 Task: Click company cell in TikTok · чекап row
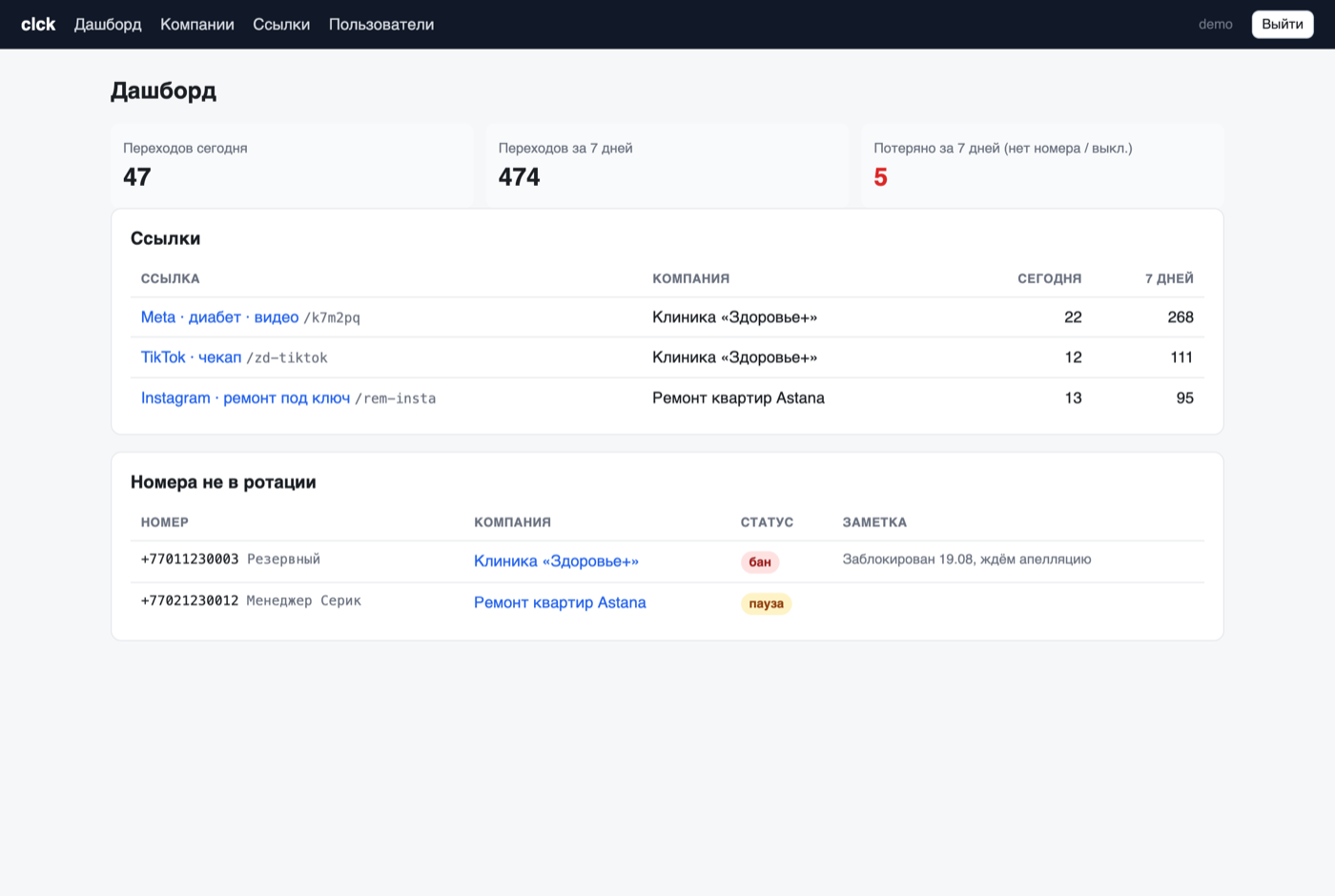coord(734,357)
